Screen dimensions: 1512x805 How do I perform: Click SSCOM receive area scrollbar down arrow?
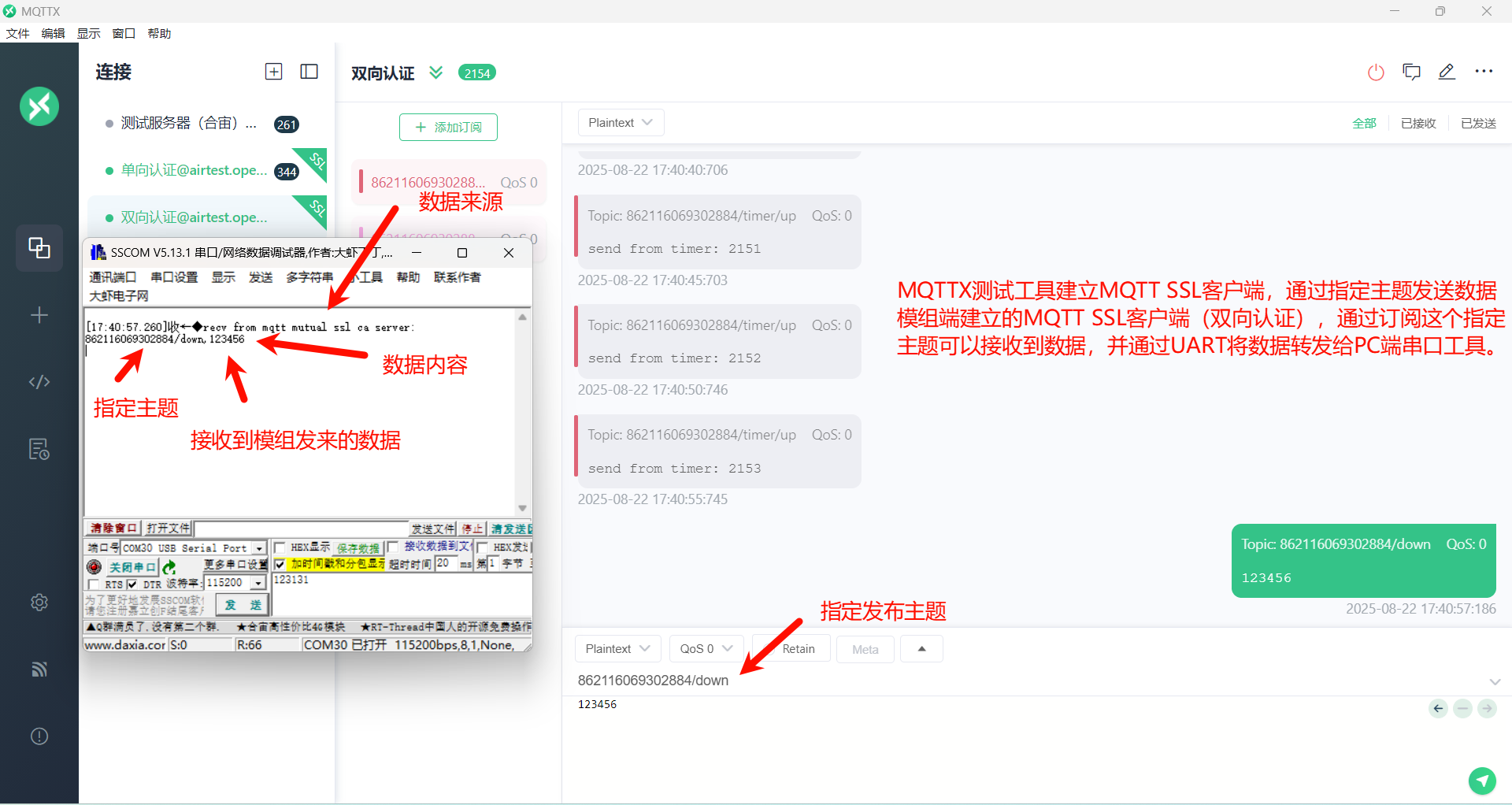[522, 508]
